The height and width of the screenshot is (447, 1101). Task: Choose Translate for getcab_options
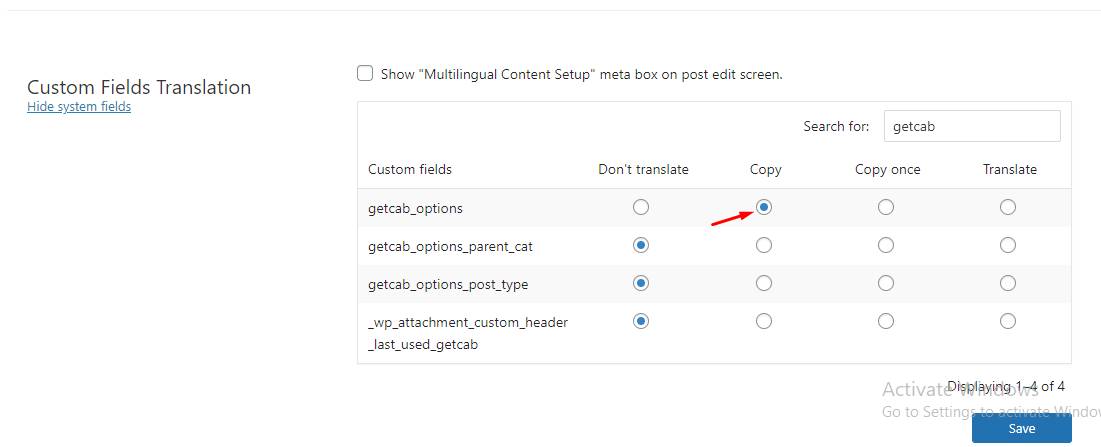point(1008,207)
